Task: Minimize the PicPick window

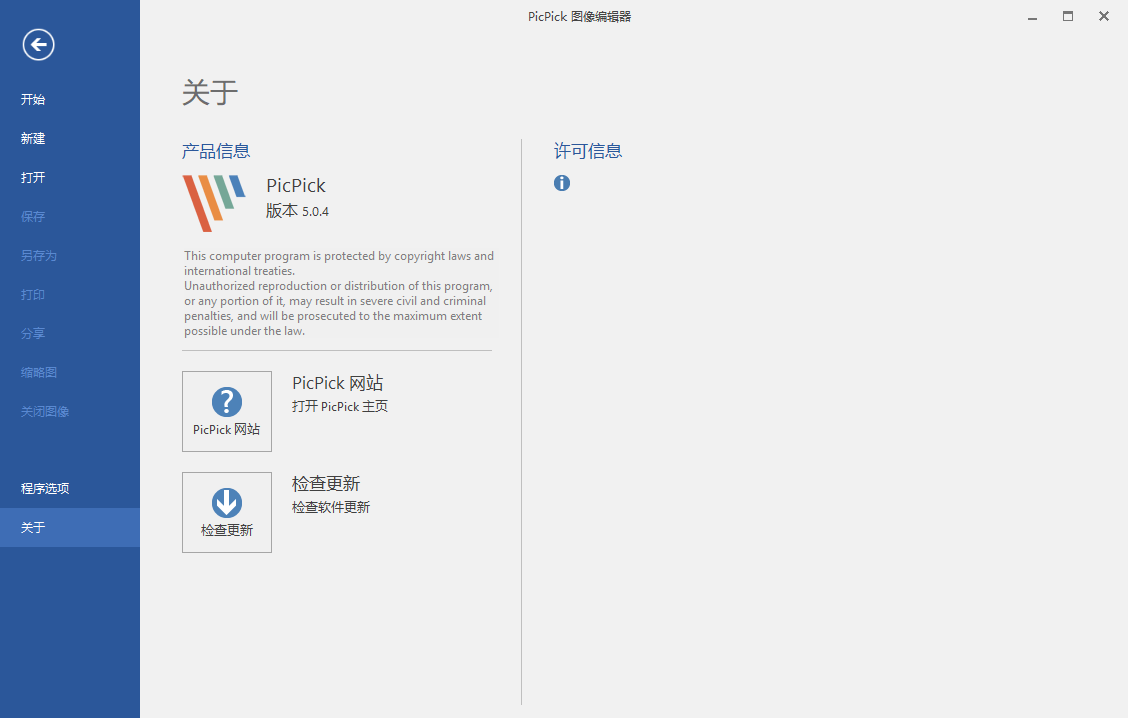Action: (x=1031, y=16)
